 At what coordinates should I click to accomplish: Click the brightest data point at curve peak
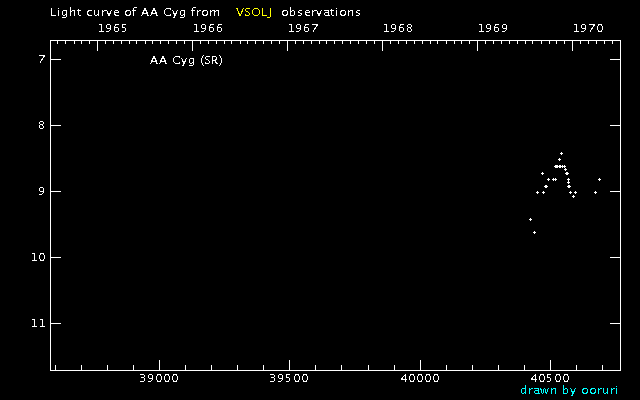pyautogui.click(x=561, y=153)
